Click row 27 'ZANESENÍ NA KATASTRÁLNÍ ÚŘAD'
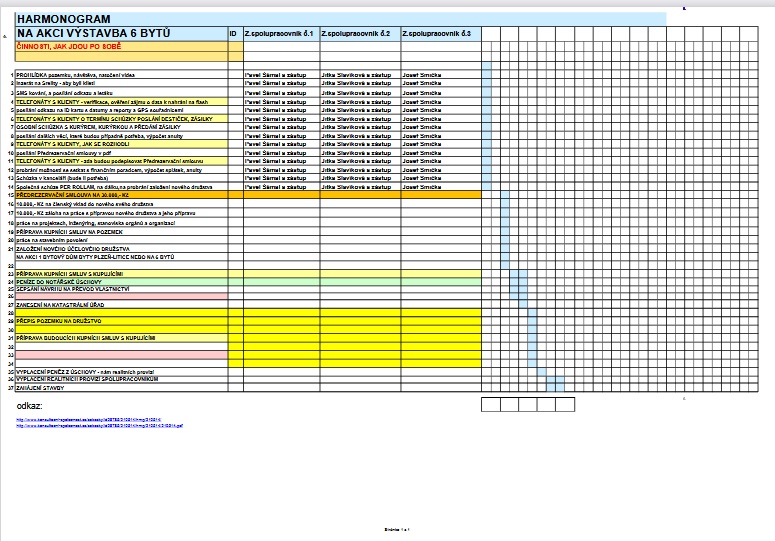The height and width of the screenshot is (541, 775). (122, 305)
